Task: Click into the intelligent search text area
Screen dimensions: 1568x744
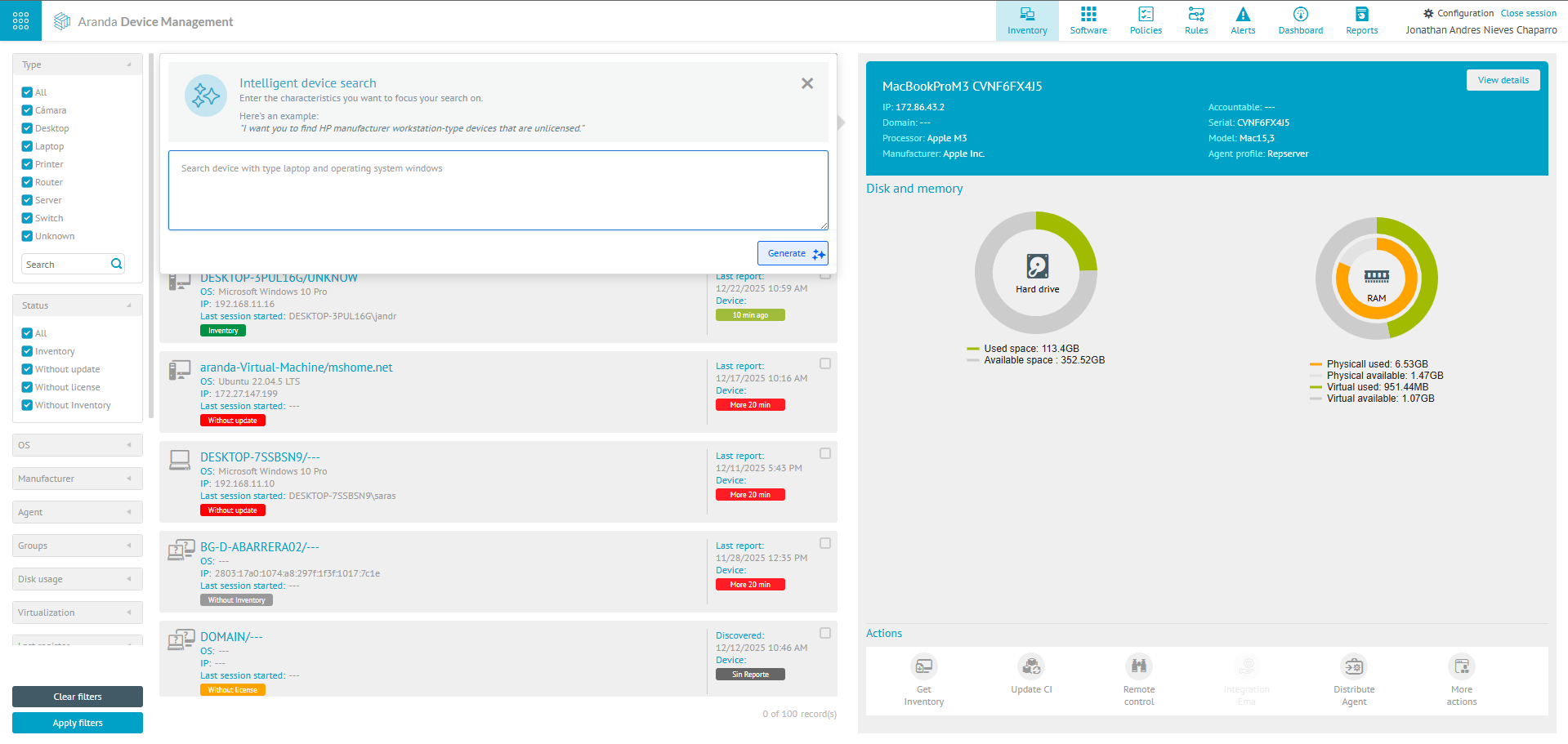Action: click(x=498, y=190)
